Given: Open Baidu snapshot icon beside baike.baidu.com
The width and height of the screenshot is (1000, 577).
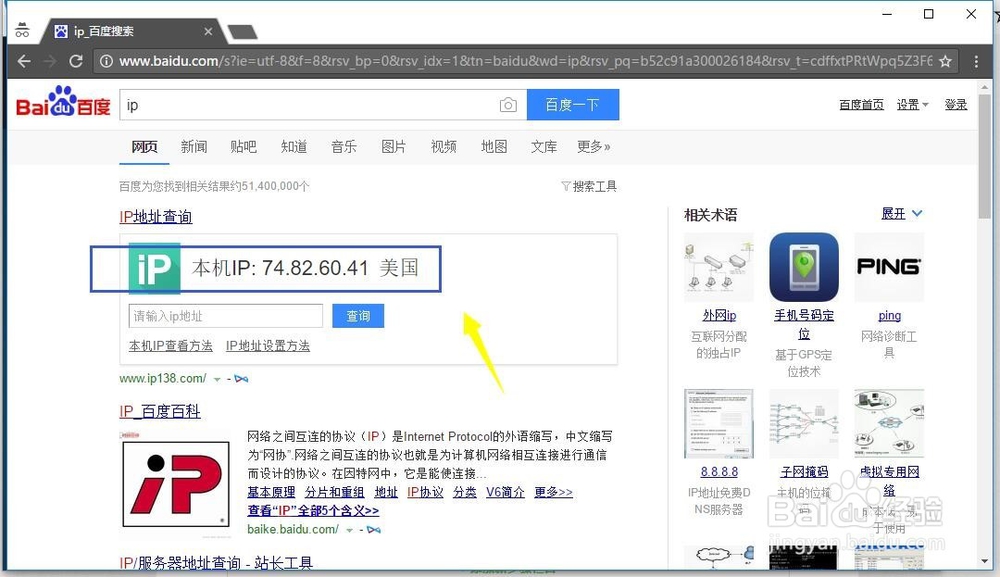Looking at the screenshot, I should [x=374, y=530].
